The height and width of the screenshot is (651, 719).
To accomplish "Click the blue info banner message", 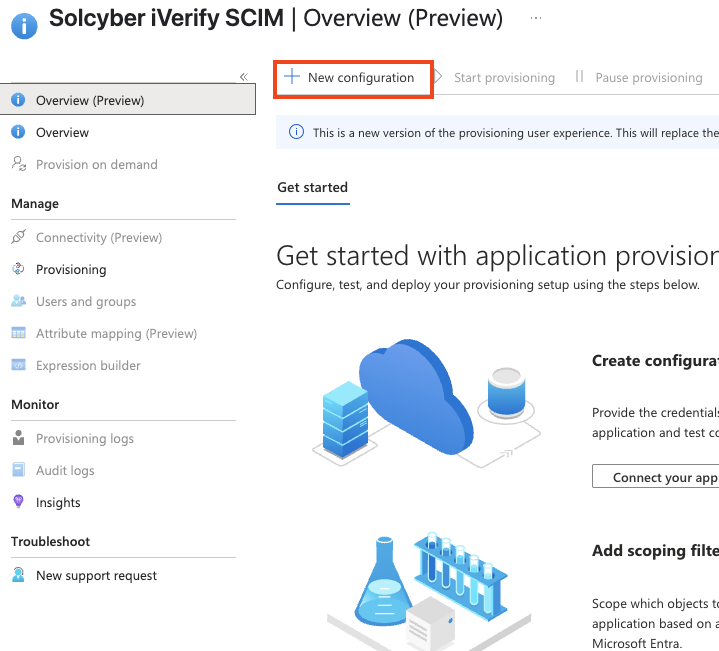I will (510, 132).
